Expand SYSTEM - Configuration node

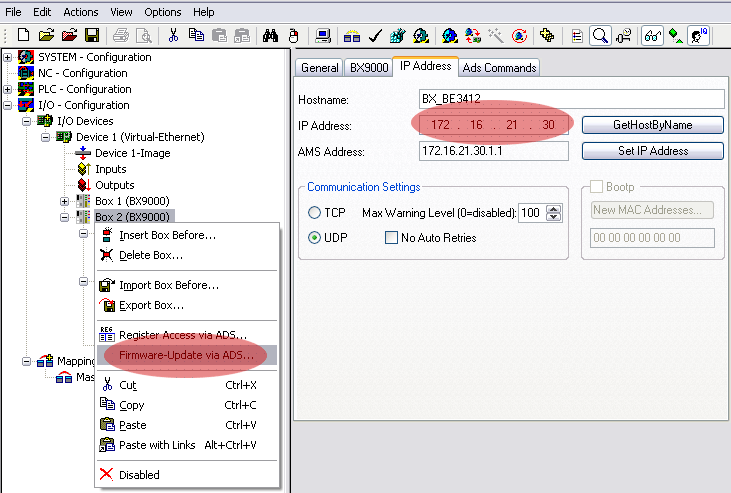tap(7, 58)
